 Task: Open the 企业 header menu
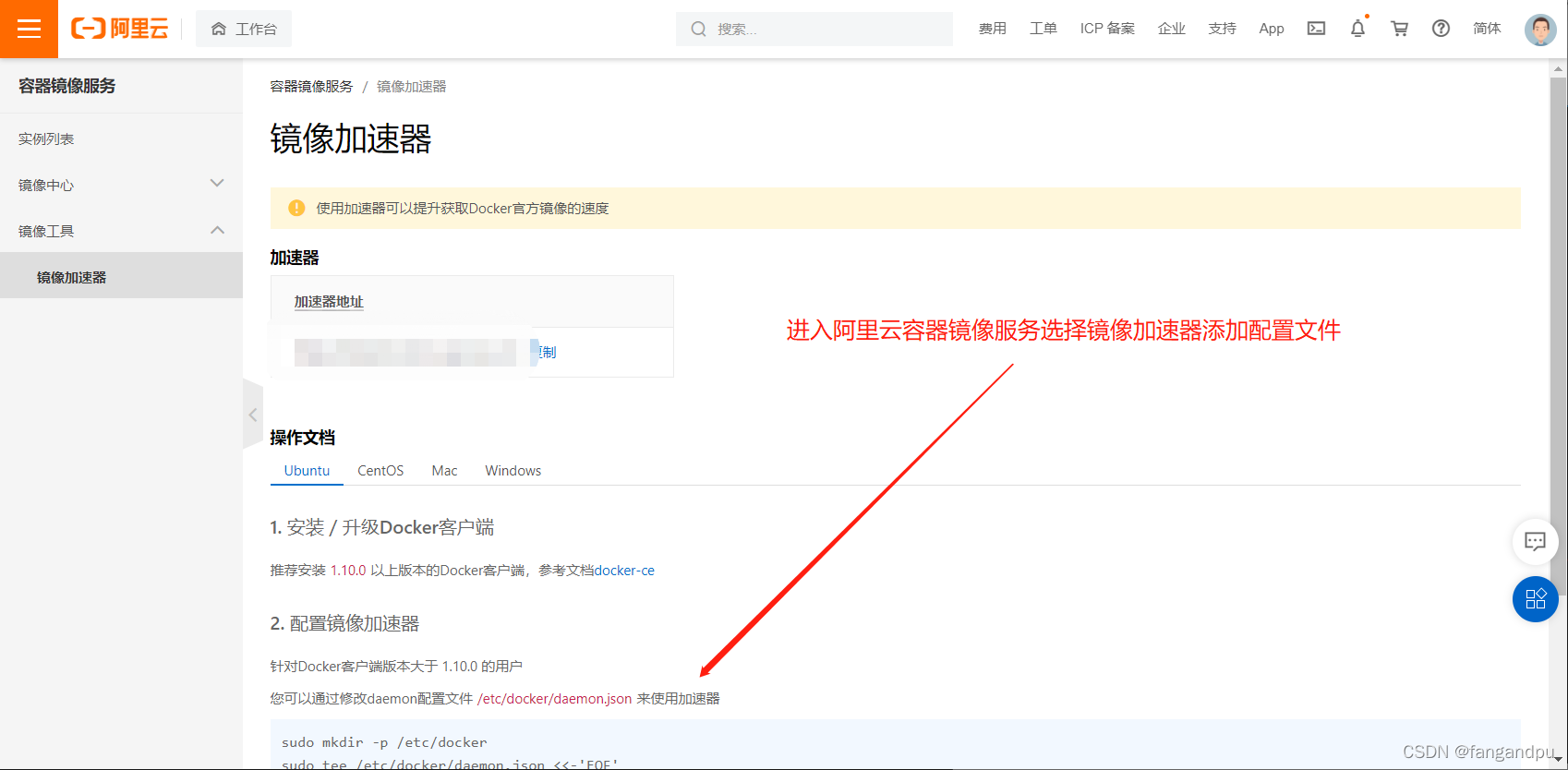pos(1172,29)
